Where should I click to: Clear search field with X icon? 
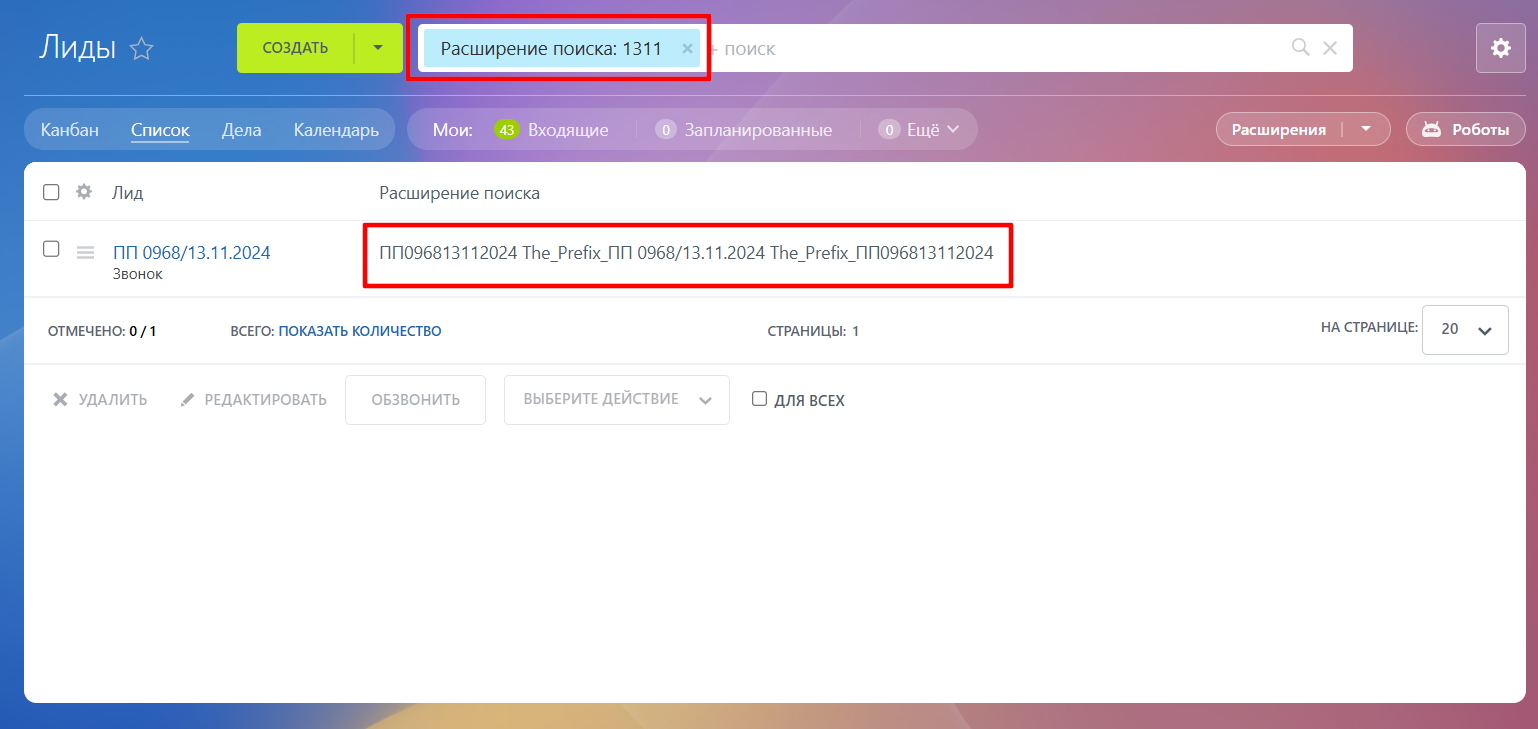point(1330,48)
